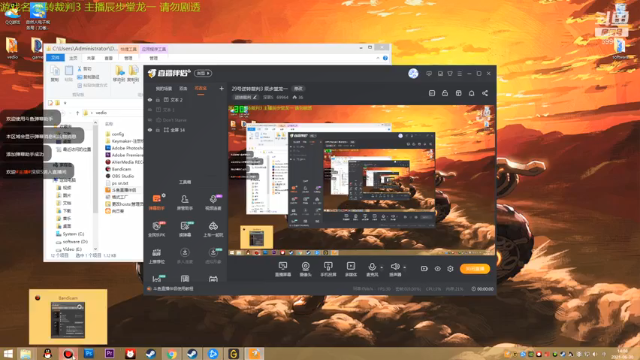This screenshot has height=360, width=640.
Task: Add a new scene with plus button
Action: pyautogui.click(x=221, y=88)
